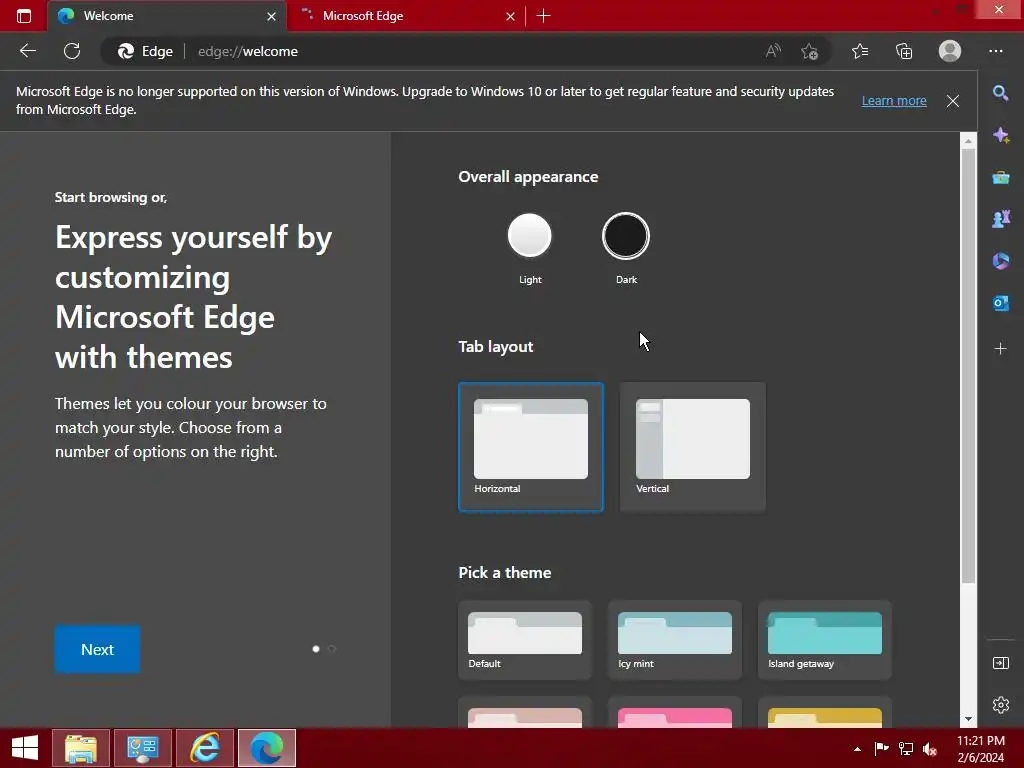Pick the yellow theme below Island getaway
1024x768 pixels.
click(x=825, y=714)
